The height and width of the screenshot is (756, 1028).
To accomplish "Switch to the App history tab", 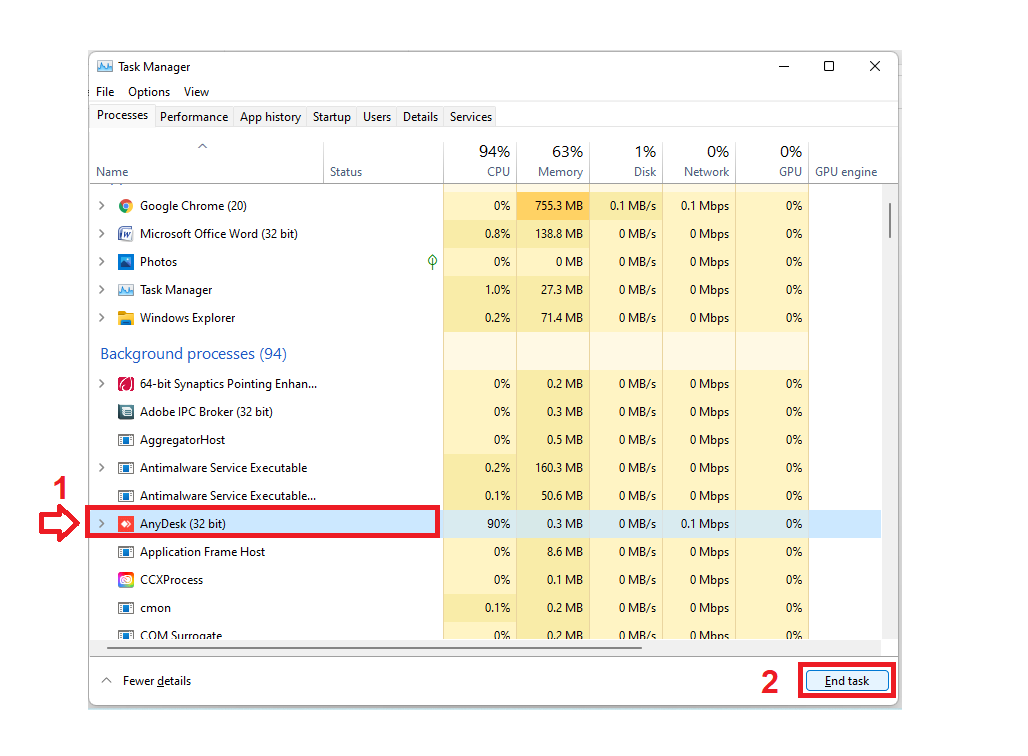I will (x=270, y=117).
